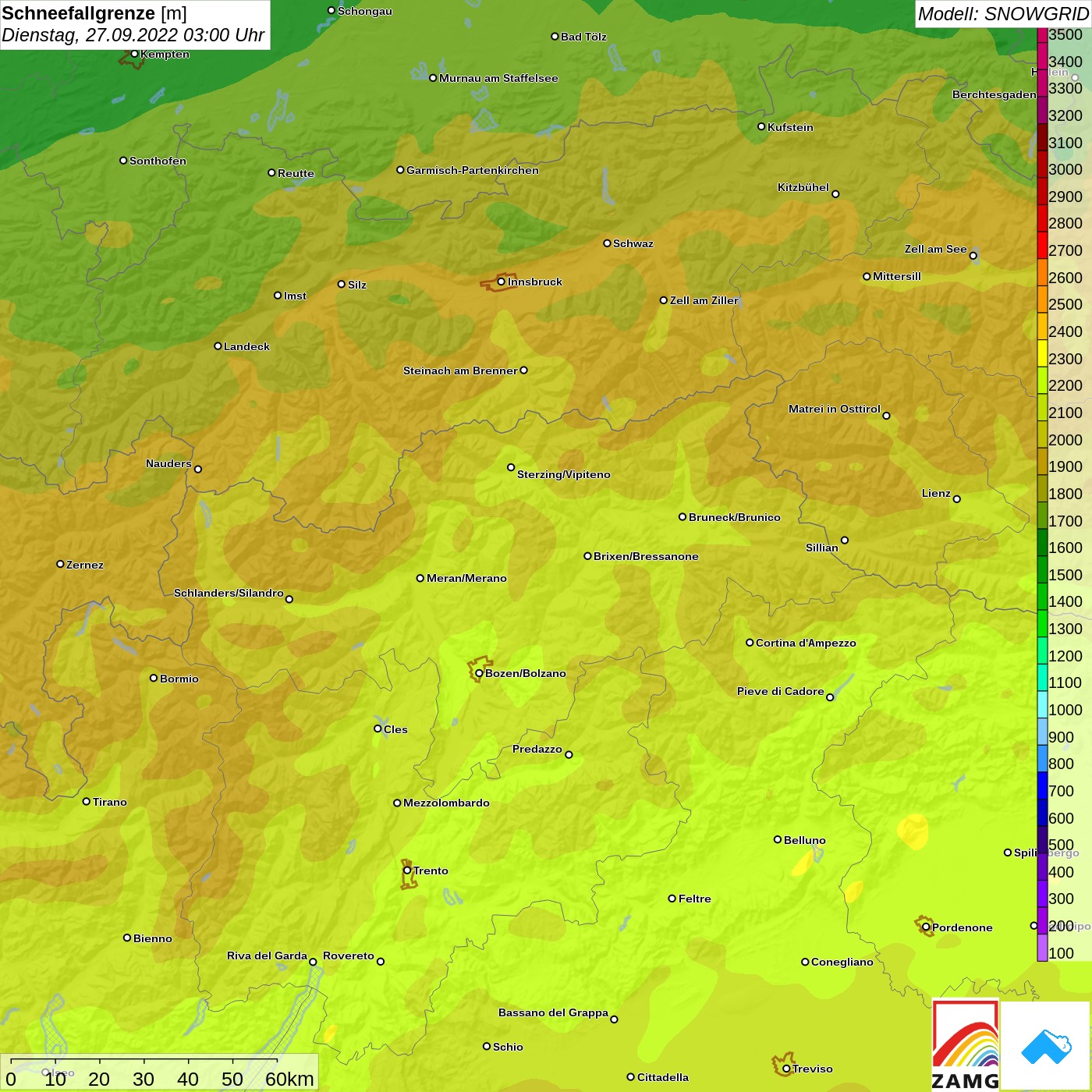Viewport: 1092px width, 1092px height.
Task: Click the Kitzbühel label
Action: [x=803, y=187]
